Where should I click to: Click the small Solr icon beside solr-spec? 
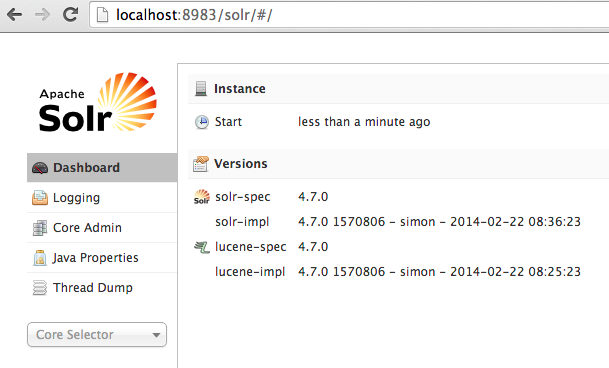coord(202,197)
